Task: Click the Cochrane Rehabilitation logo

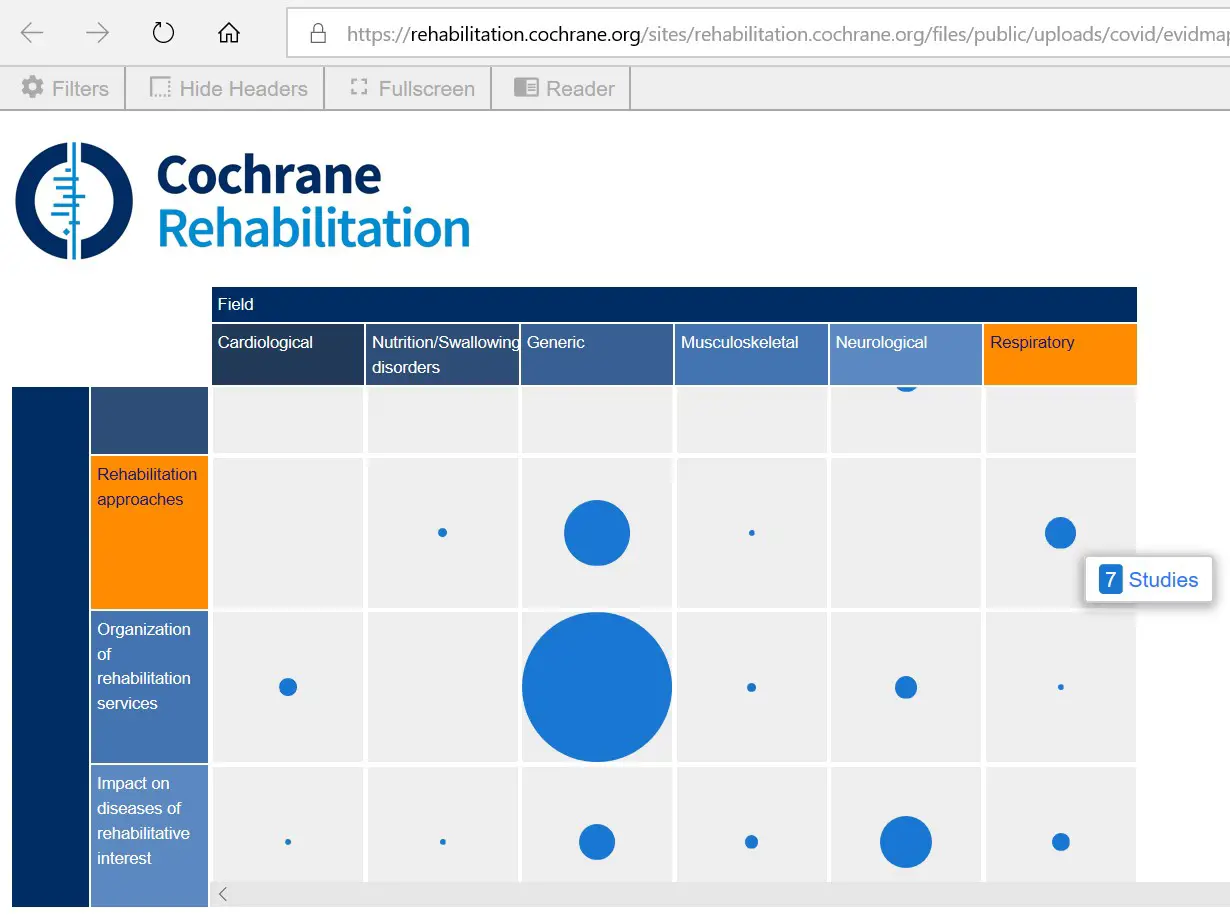Action: pyautogui.click(x=240, y=200)
